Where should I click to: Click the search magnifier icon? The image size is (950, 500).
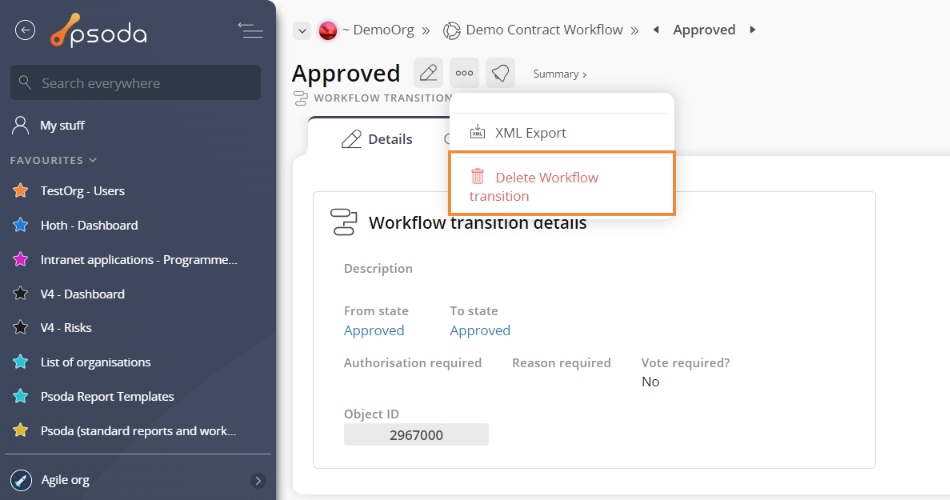(x=25, y=82)
